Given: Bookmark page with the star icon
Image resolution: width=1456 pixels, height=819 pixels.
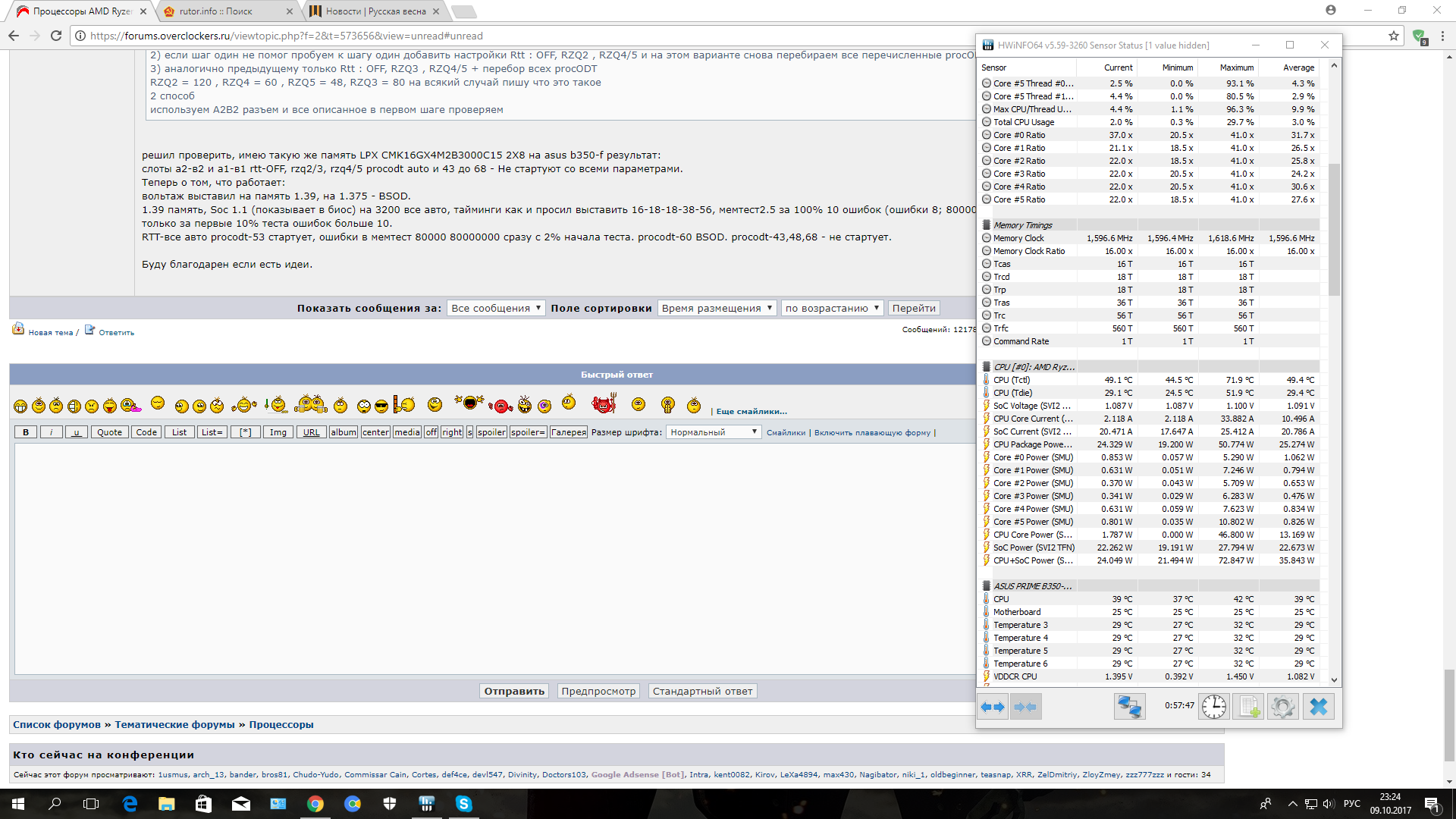Looking at the screenshot, I should click(x=1393, y=36).
